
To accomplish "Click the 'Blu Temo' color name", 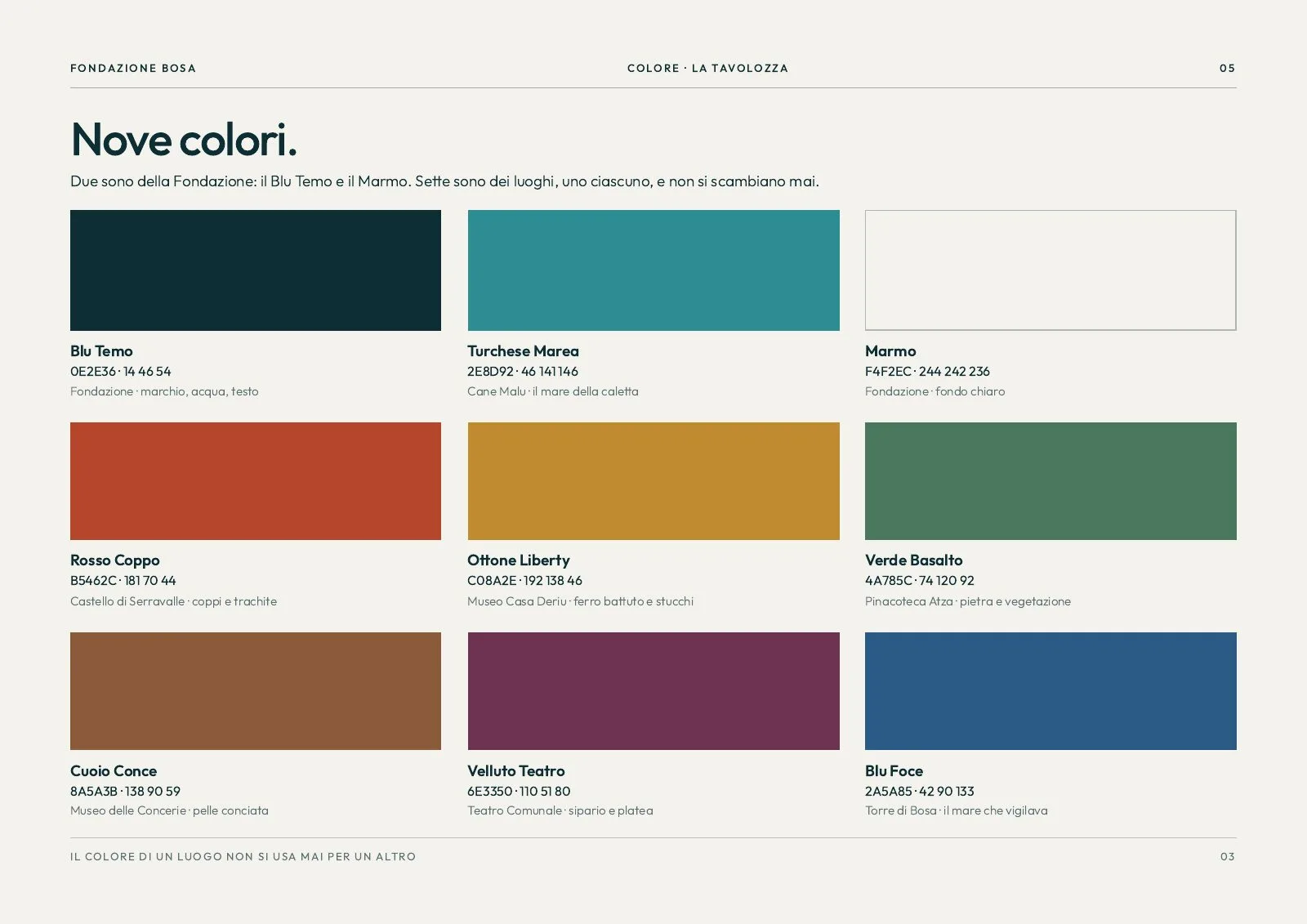I will [101, 351].
